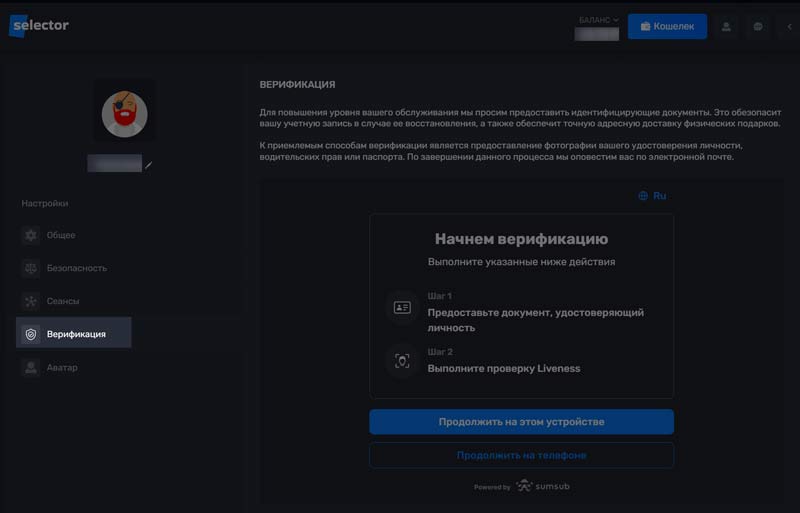
Task: Click Продолжить на этом устройстве
Action: point(521,422)
